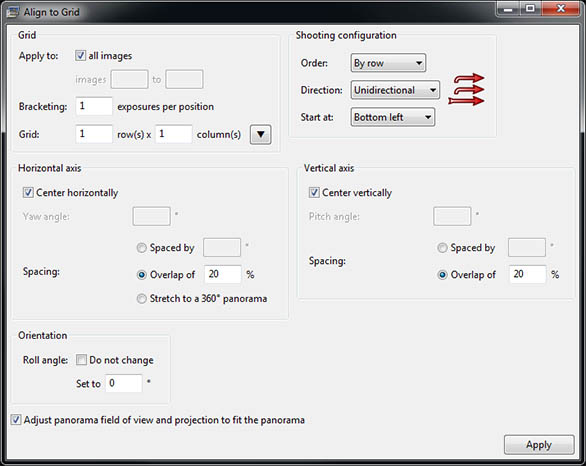Toggle Center vertically checkbox

(314, 192)
